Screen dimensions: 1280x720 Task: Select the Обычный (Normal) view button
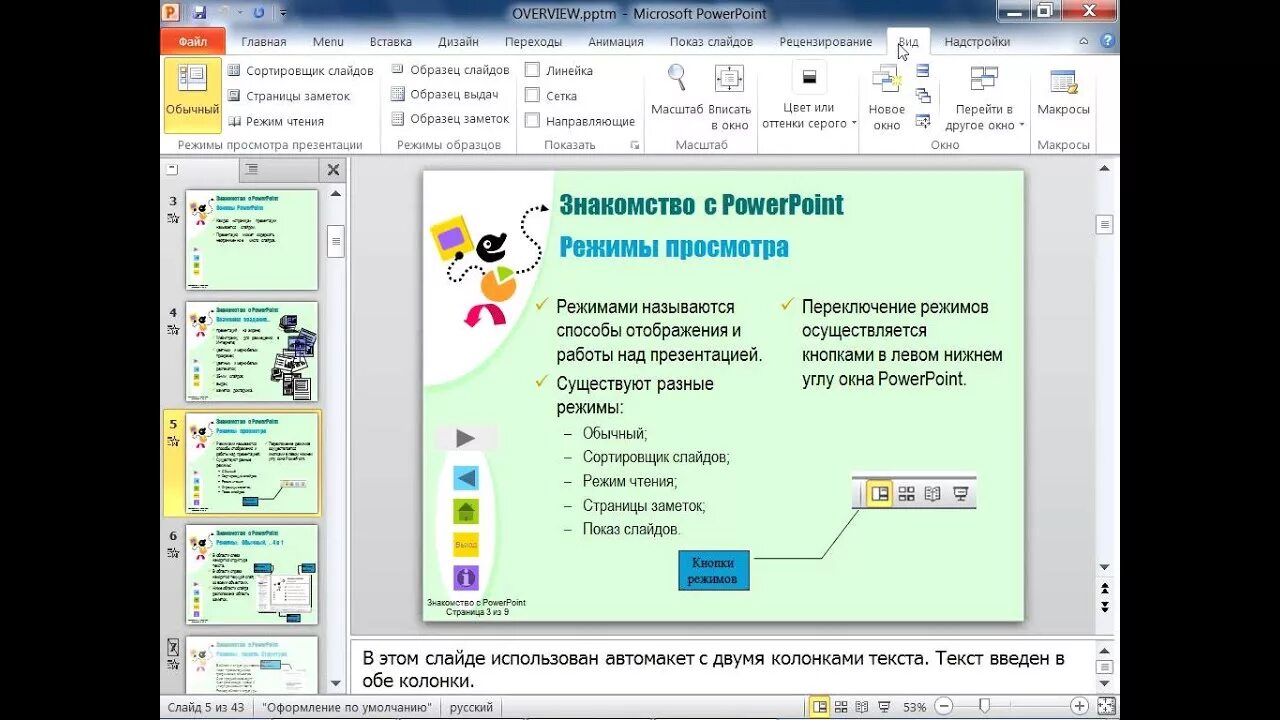tap(192, 95)
